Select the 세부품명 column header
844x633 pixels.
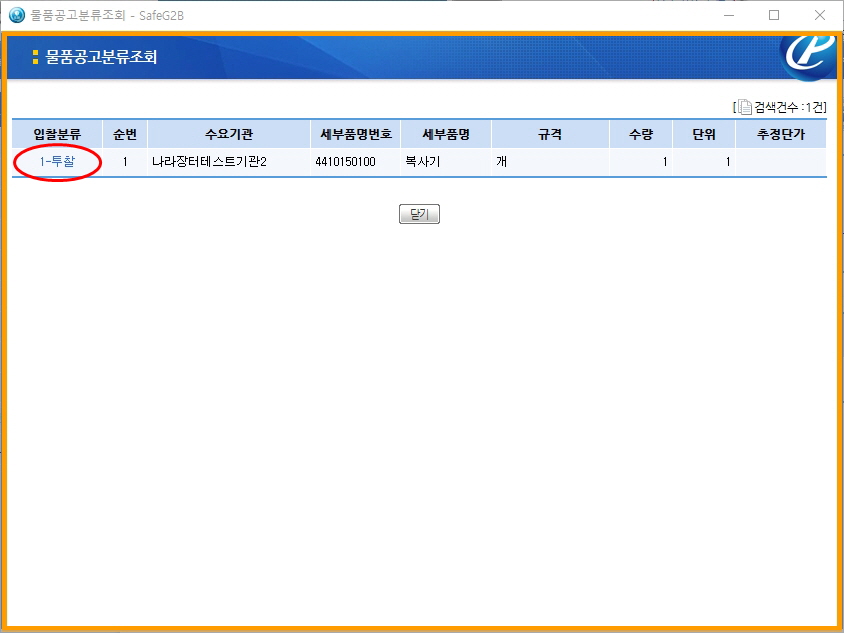(x=446, y=134)
